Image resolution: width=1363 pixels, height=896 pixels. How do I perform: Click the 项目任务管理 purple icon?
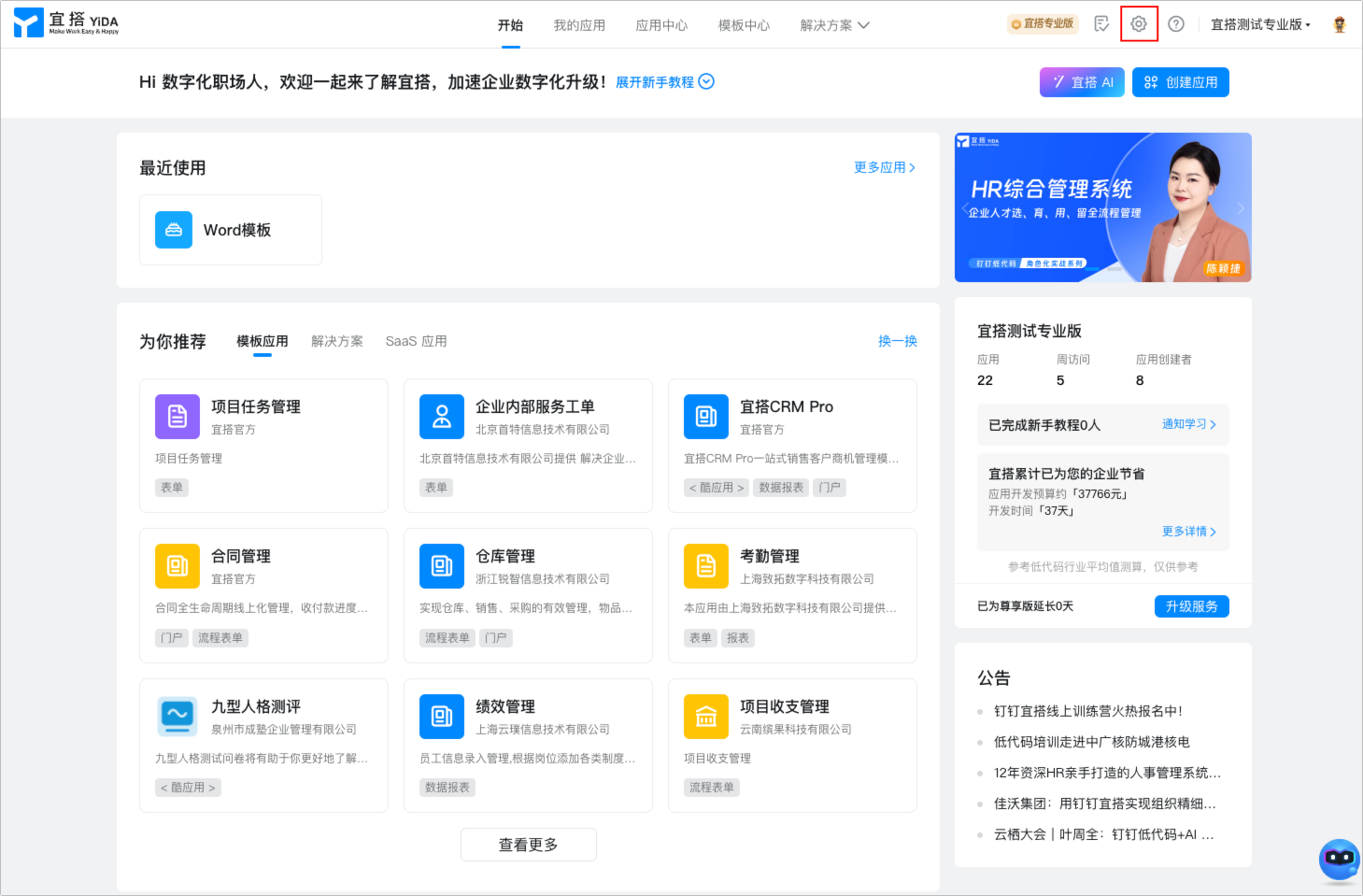click(177, 417)
